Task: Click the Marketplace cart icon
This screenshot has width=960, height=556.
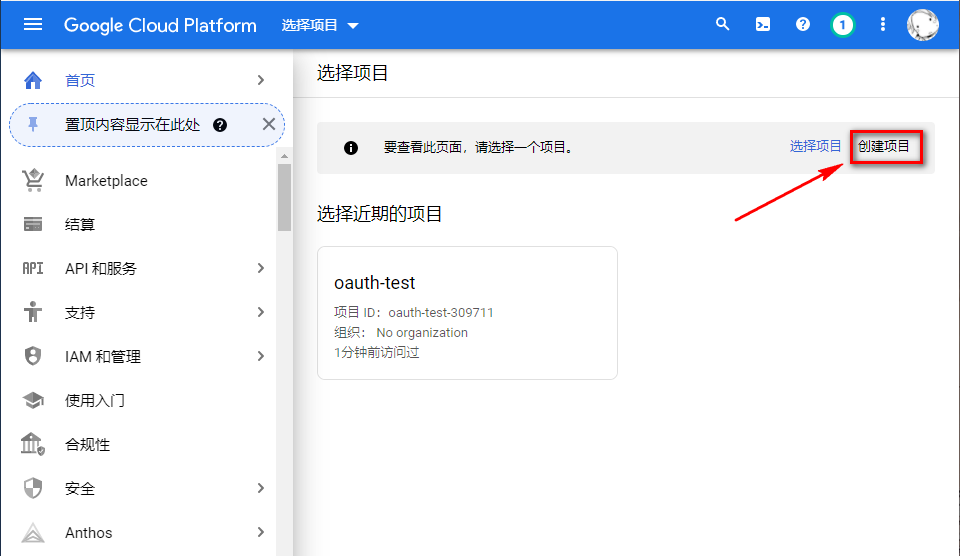Action: point(33,181)
